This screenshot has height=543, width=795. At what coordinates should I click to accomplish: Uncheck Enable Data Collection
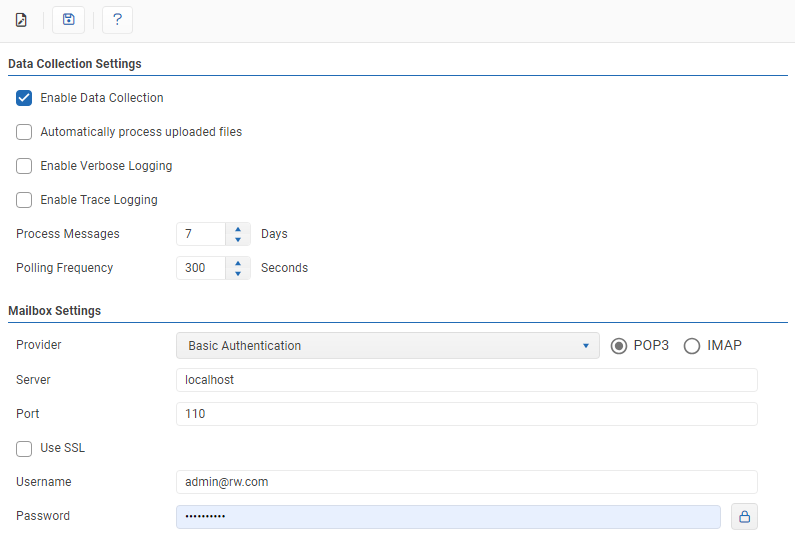(24, 98)
